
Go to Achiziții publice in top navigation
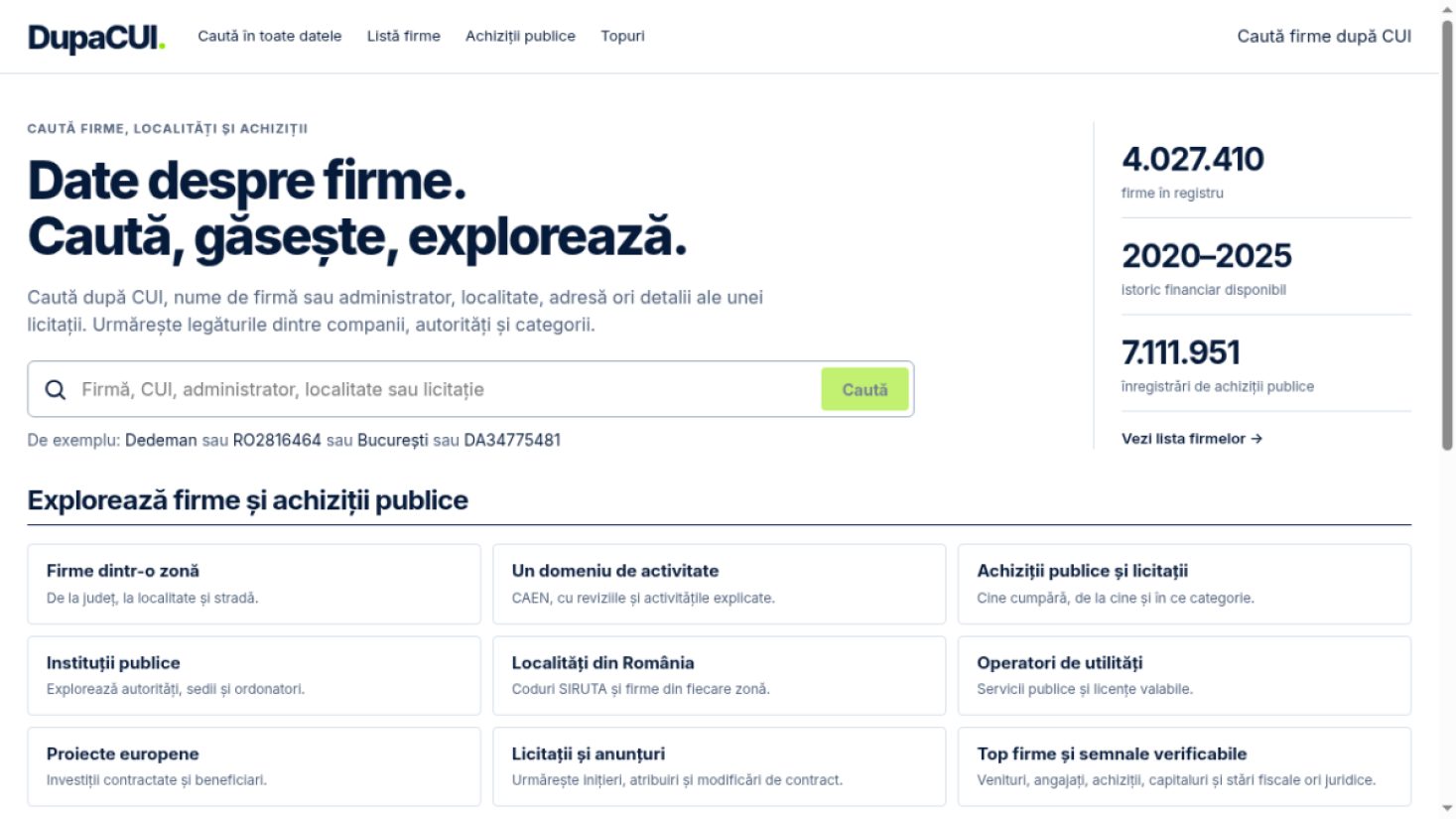pyautogui.click(x=520, y=36)
